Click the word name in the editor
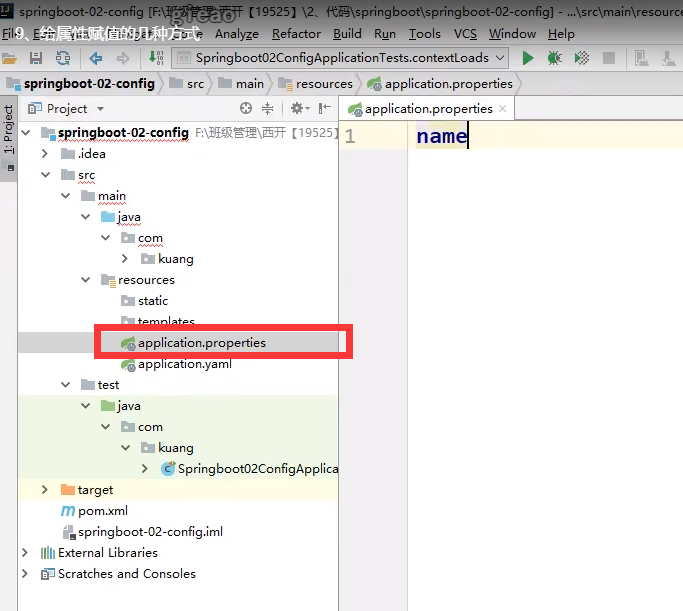The width and height of the screenshot is (683, 611). point(441,136)
